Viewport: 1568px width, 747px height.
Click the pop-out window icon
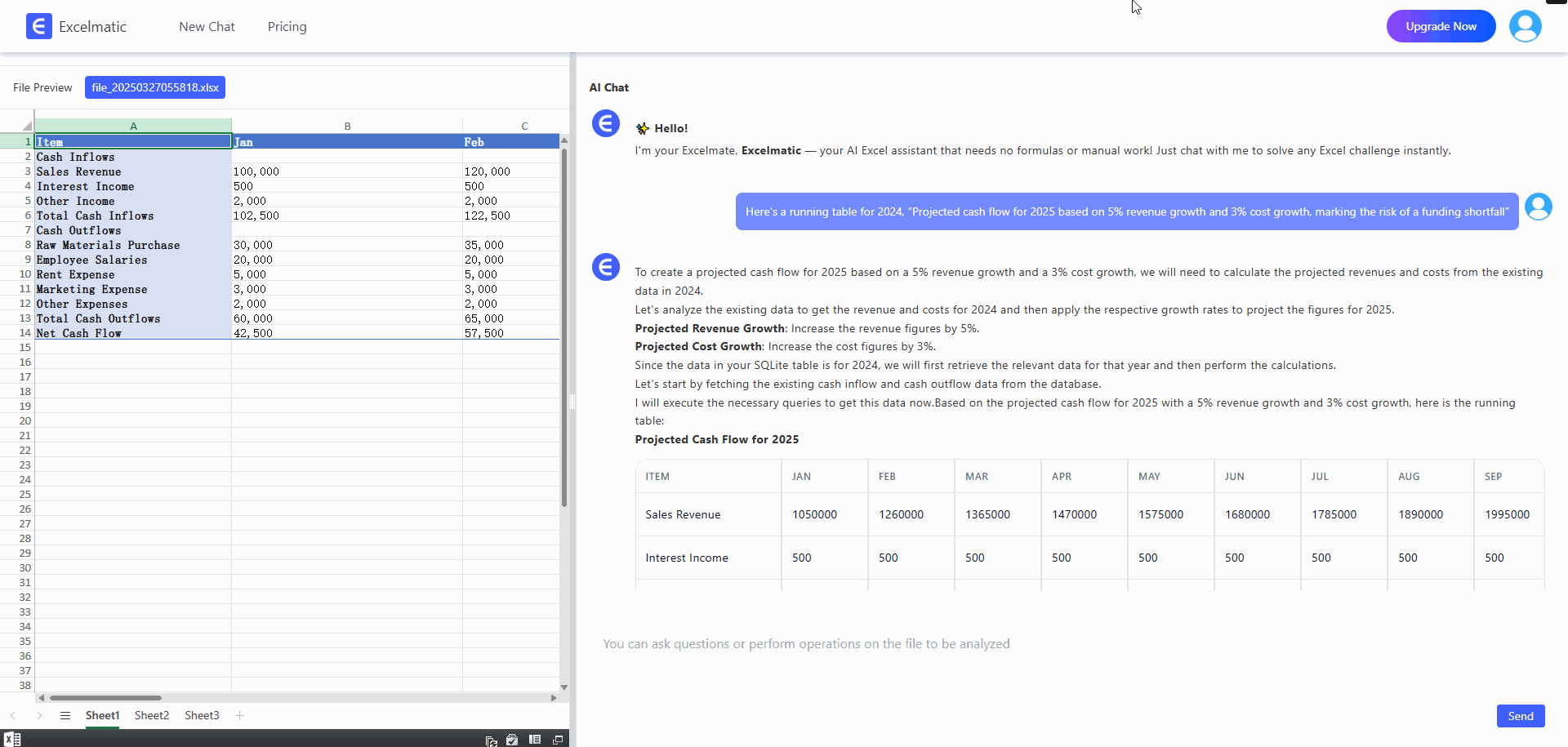point(558,740)
